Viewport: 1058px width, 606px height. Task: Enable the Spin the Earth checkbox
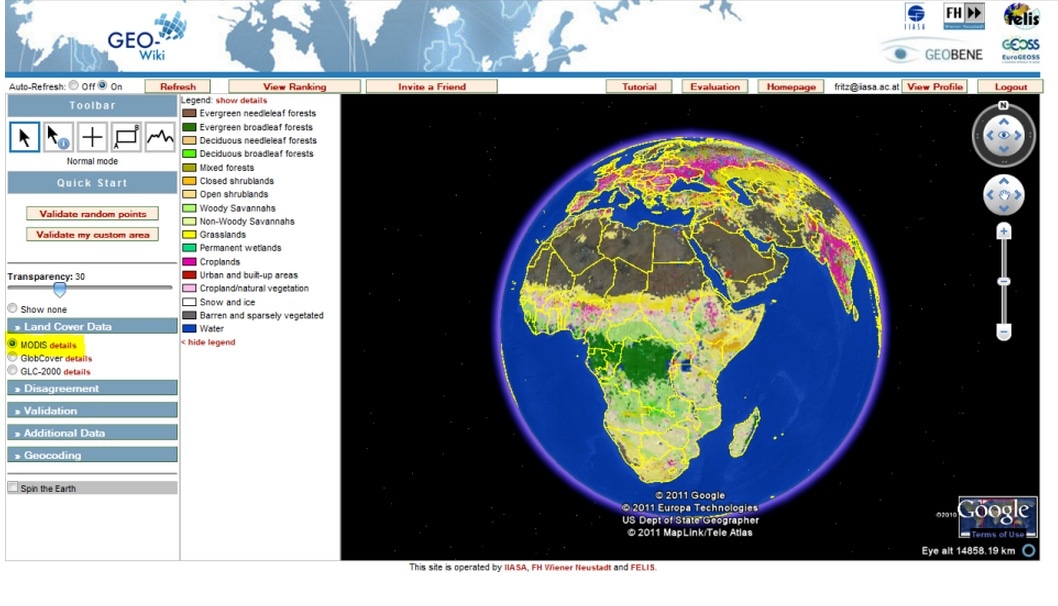pyautogui.click(x=13, y=488)
